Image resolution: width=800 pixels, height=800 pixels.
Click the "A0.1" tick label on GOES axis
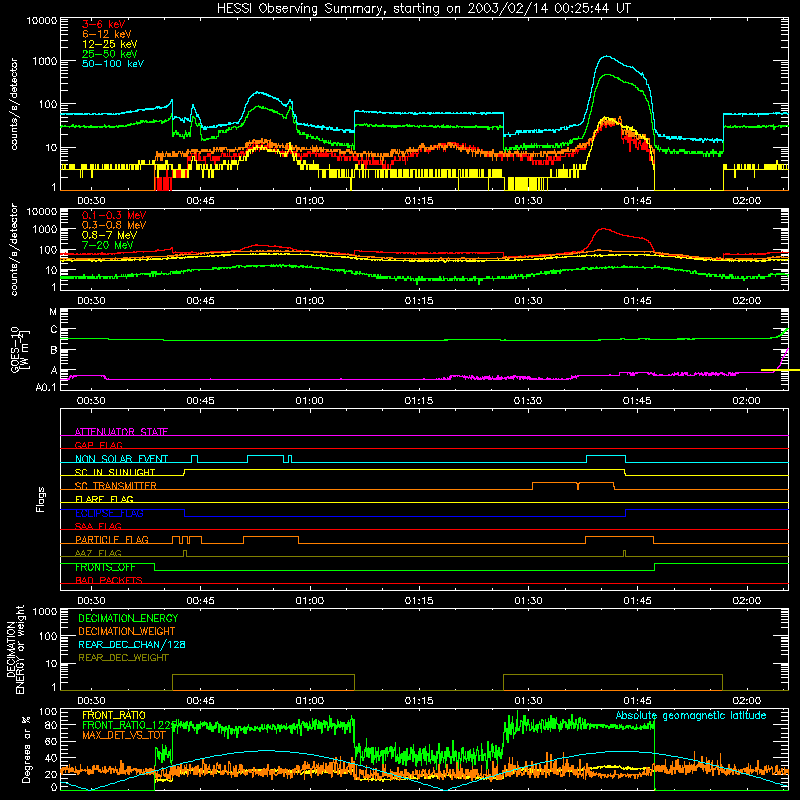click(46, 387)
